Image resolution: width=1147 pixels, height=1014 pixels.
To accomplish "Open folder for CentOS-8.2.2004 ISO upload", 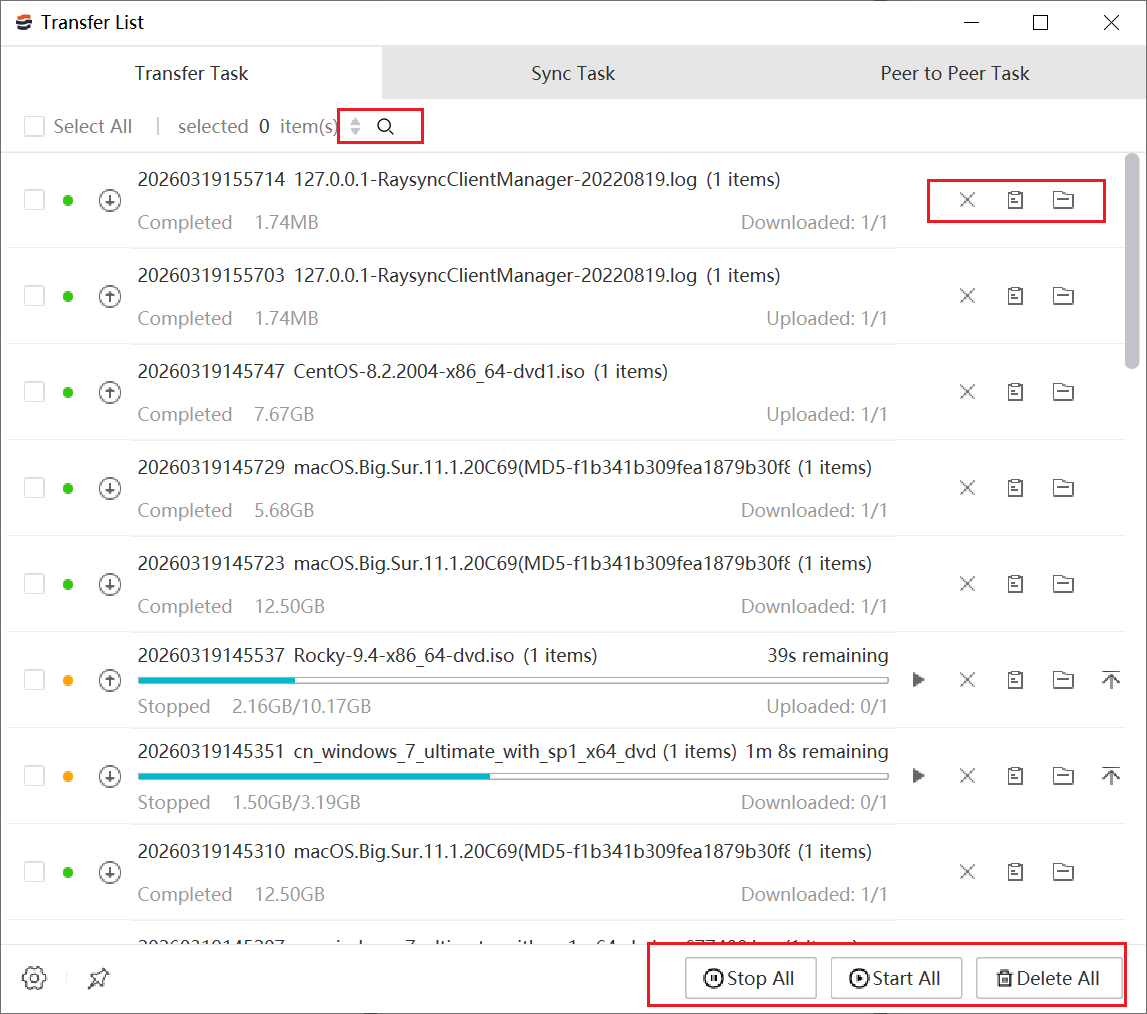I will (1063, 392).
